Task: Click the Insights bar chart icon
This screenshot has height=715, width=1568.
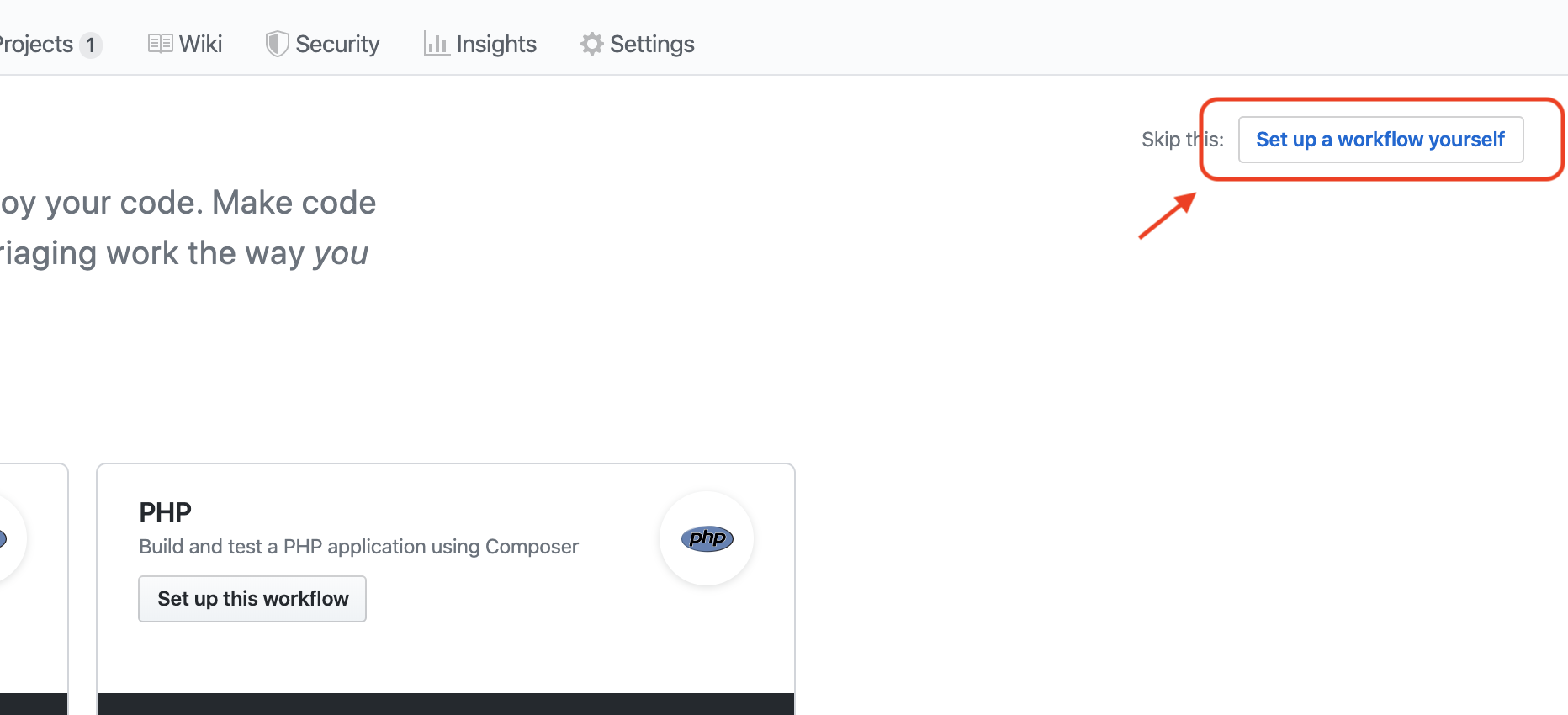Action: tap(435, 43)
